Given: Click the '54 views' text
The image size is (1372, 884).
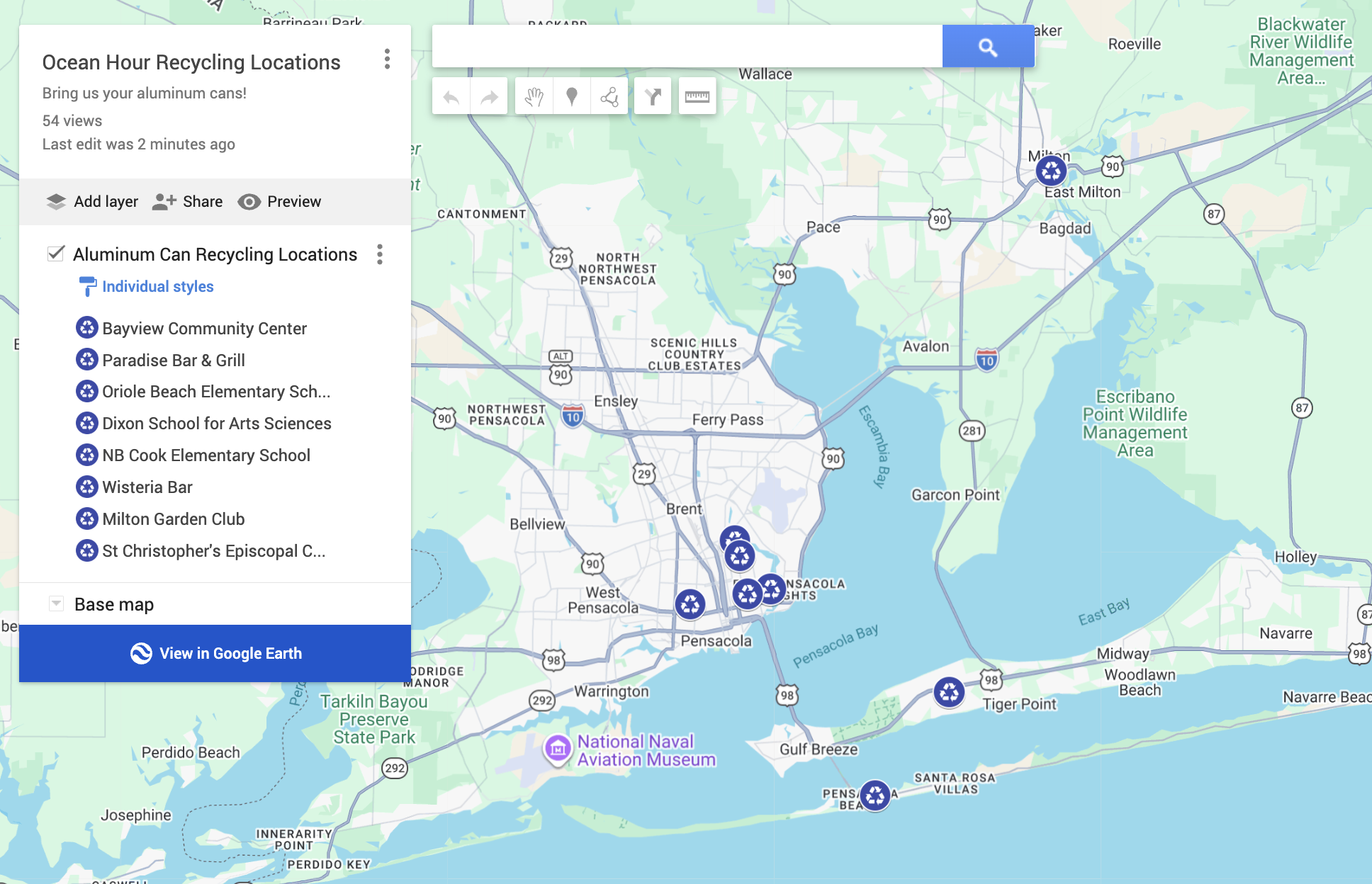Looking at the screenshot, I should [x=72, y=120].
